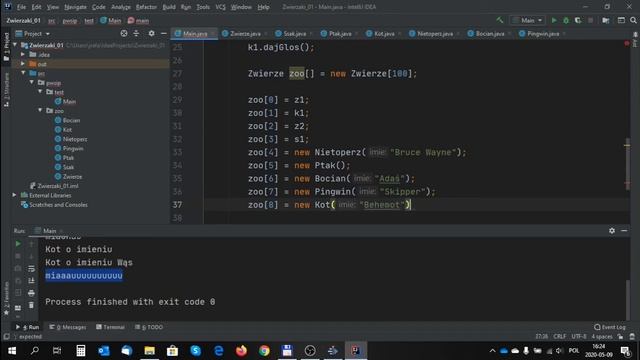Viewport: 640px width, 360px height.
Task: Click the Search Everywhere magnifier icon
Action: coord(633,20)
